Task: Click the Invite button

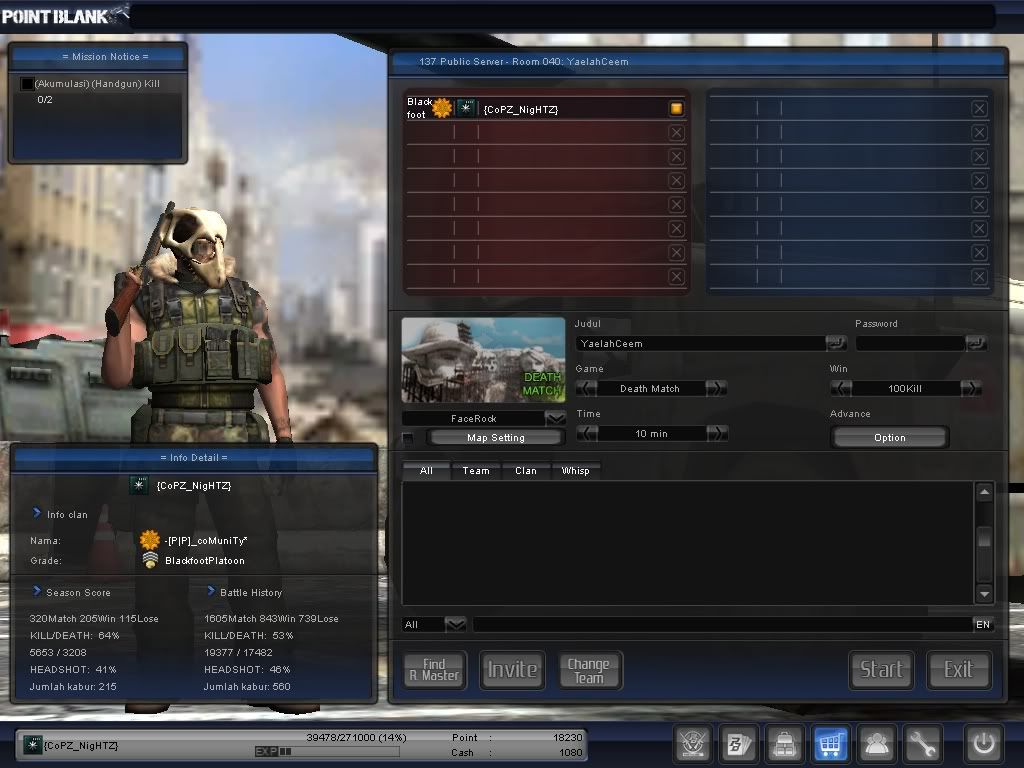Action: pyautogui.click(x=512, y=669)
